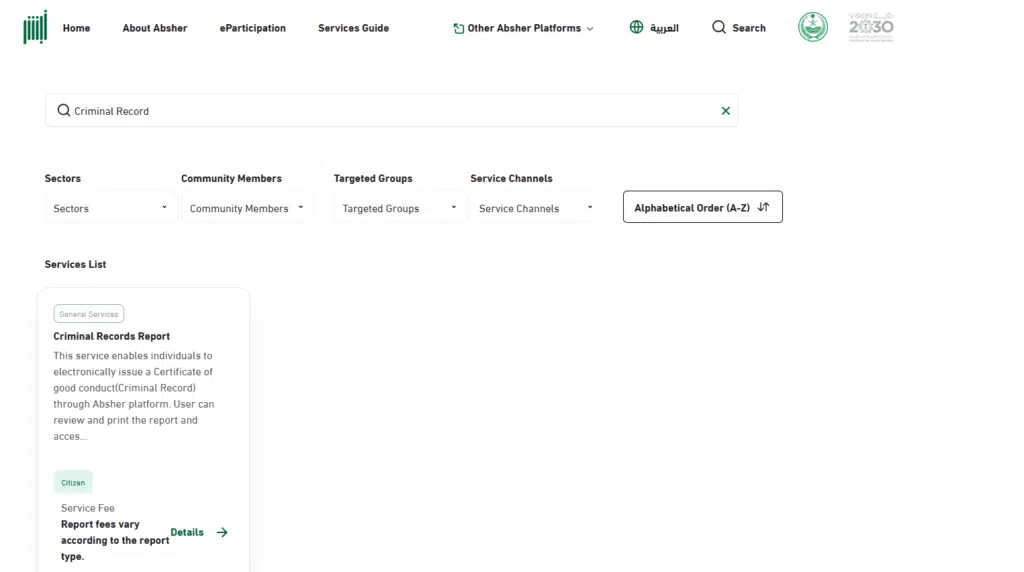Screen dimensions: 1024x572
Task: Click the magnifier icon beside Search
Action: point(719,27)
